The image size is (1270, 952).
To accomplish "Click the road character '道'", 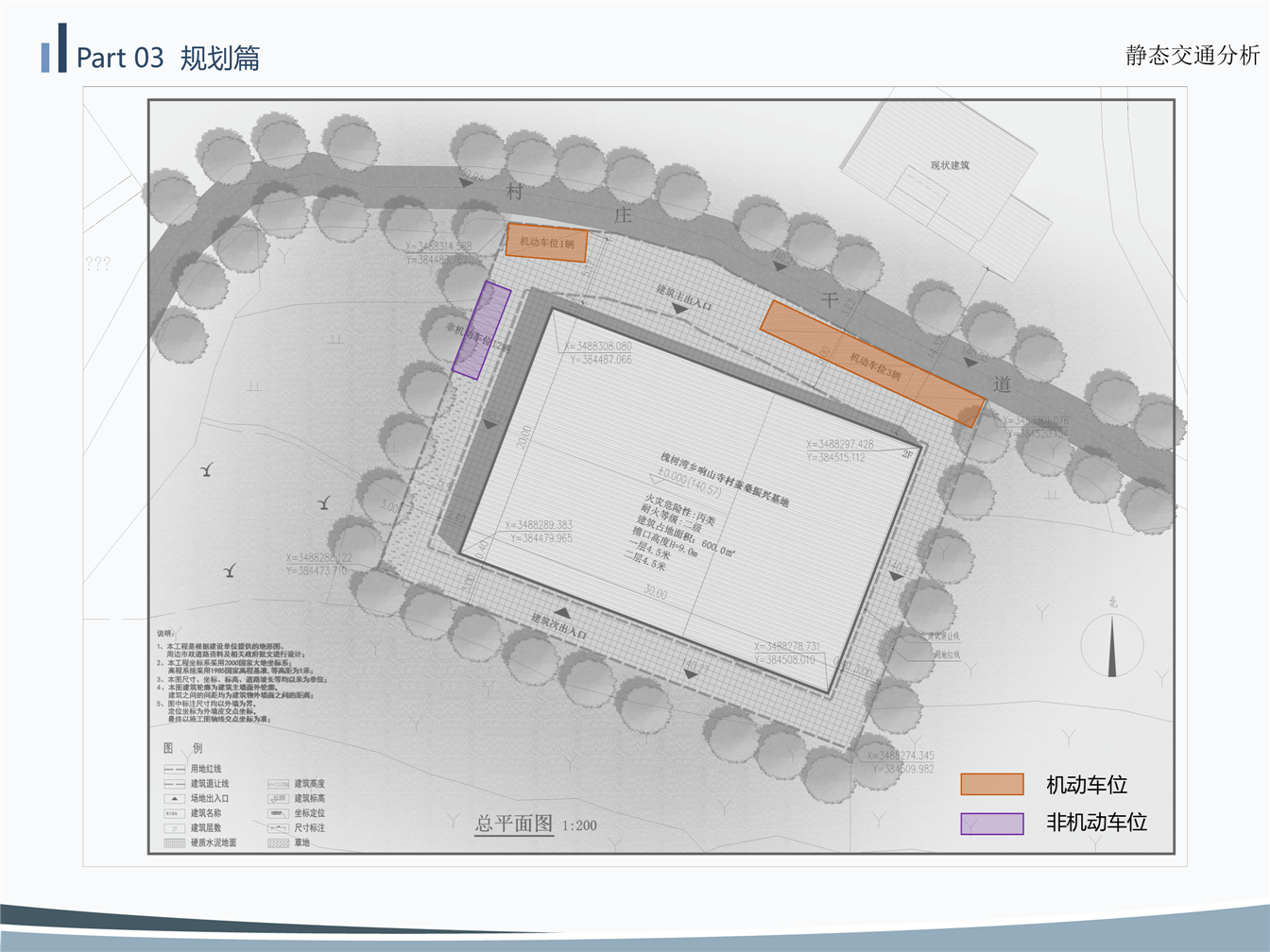I will [x=1002, y=384].
